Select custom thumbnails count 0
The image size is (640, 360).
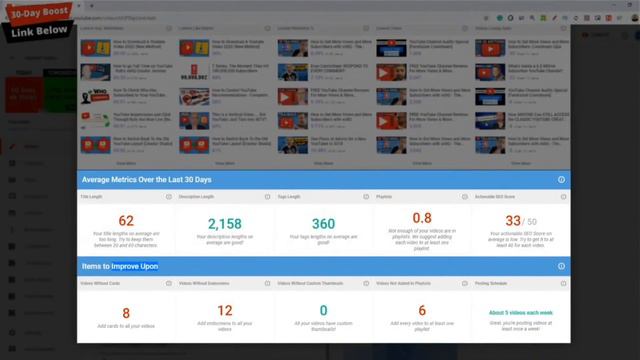(x=324, y=311)
